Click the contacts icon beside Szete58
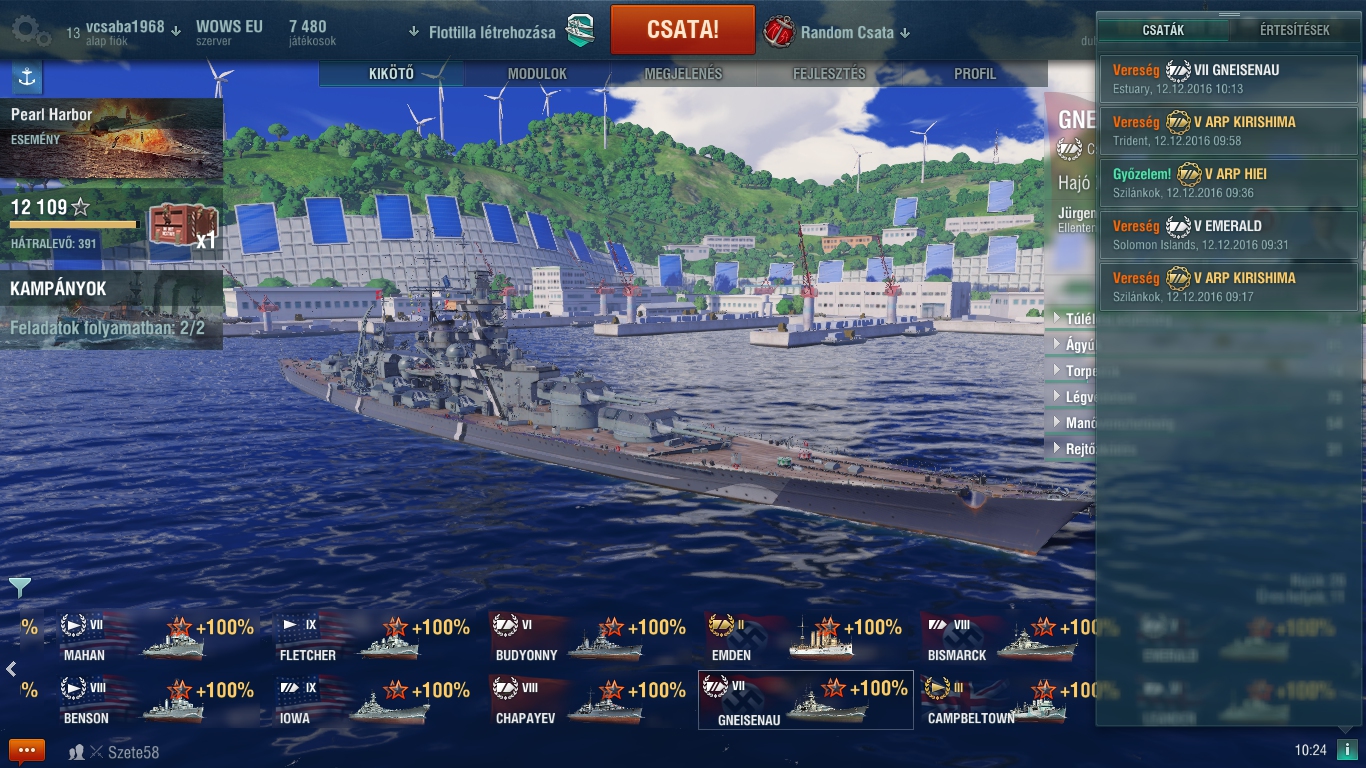Screen dimensions: 1366x768 click(x=76, y=752)
